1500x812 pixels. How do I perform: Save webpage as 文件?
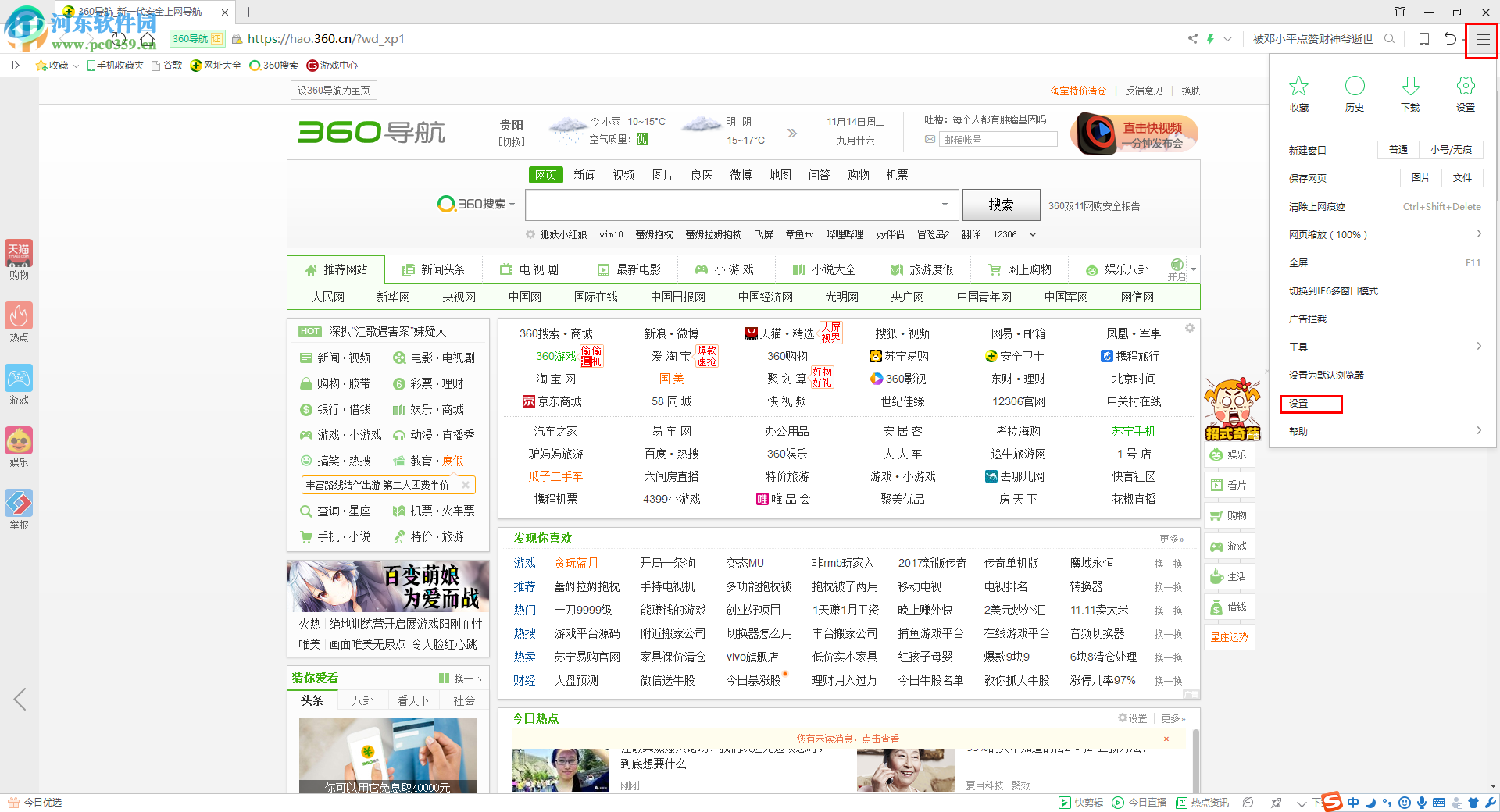pyautogui.click(x=1462, y=178)
